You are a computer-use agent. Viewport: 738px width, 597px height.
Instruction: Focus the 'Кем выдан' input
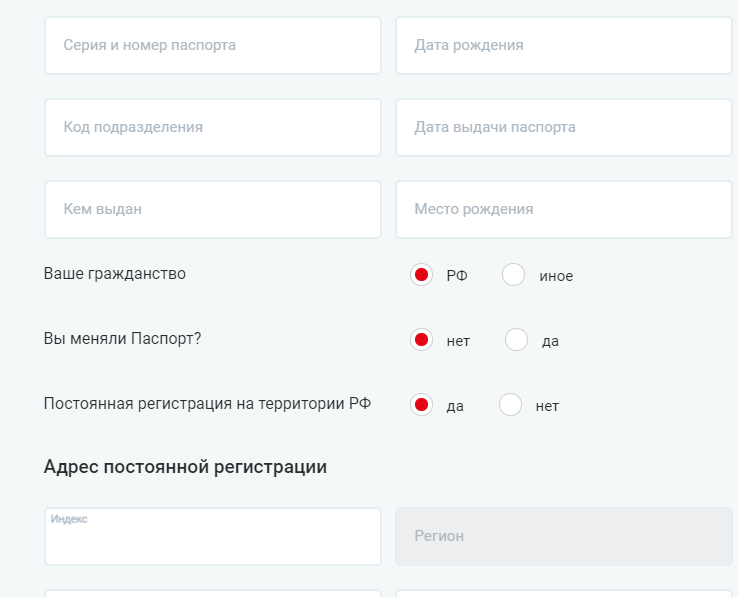[213, 210]
